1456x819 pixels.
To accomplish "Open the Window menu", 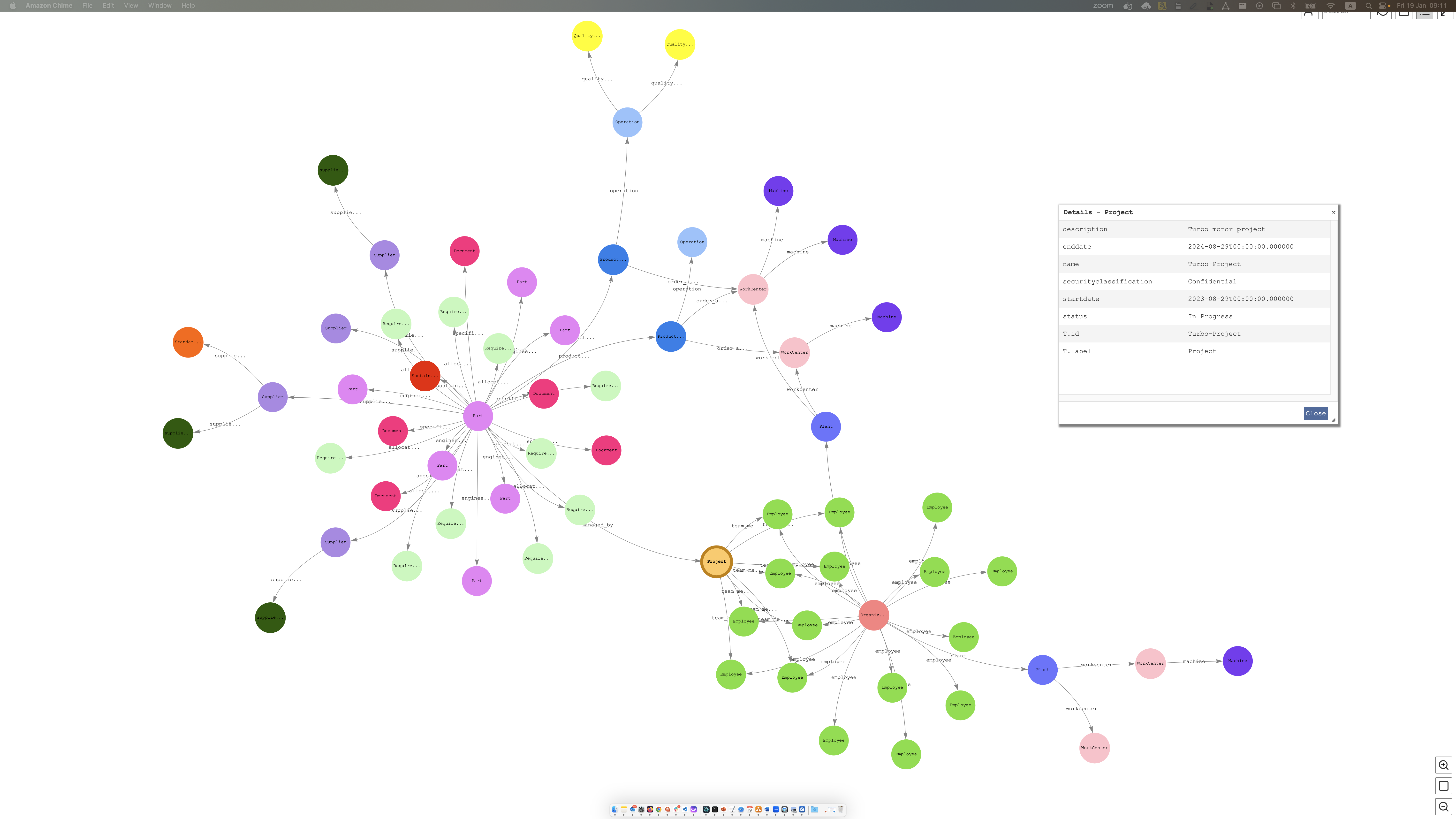I will point(159,6).
